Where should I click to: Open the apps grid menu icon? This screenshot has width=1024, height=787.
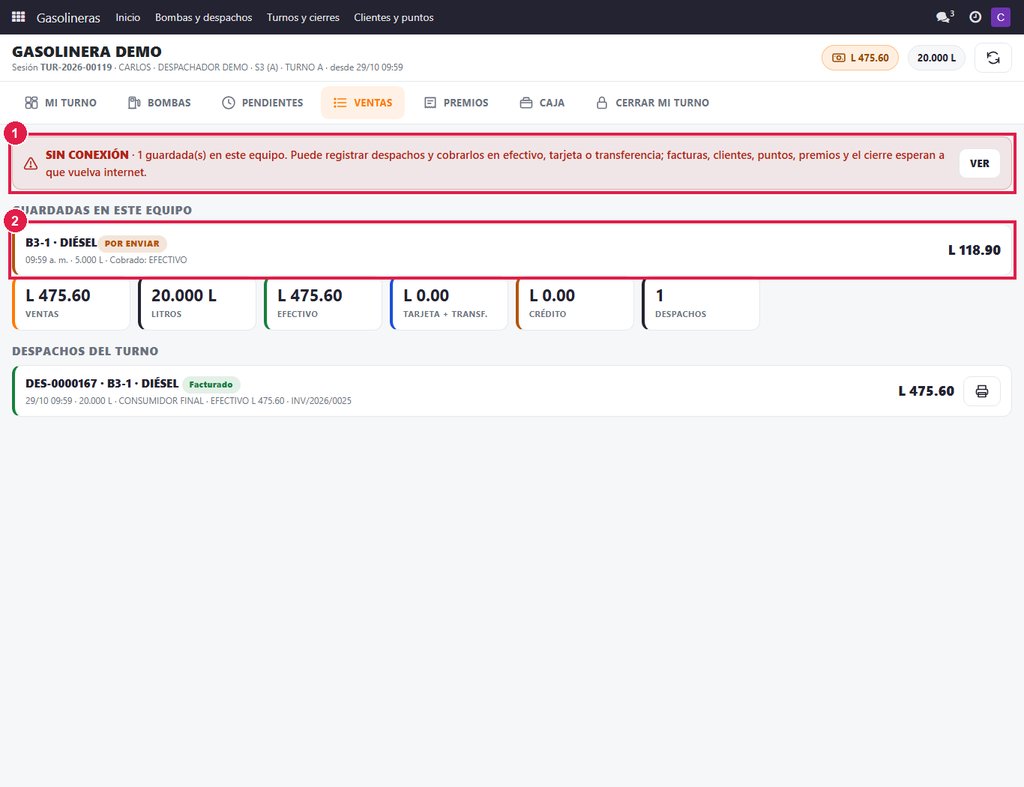(x=18, y=17)
